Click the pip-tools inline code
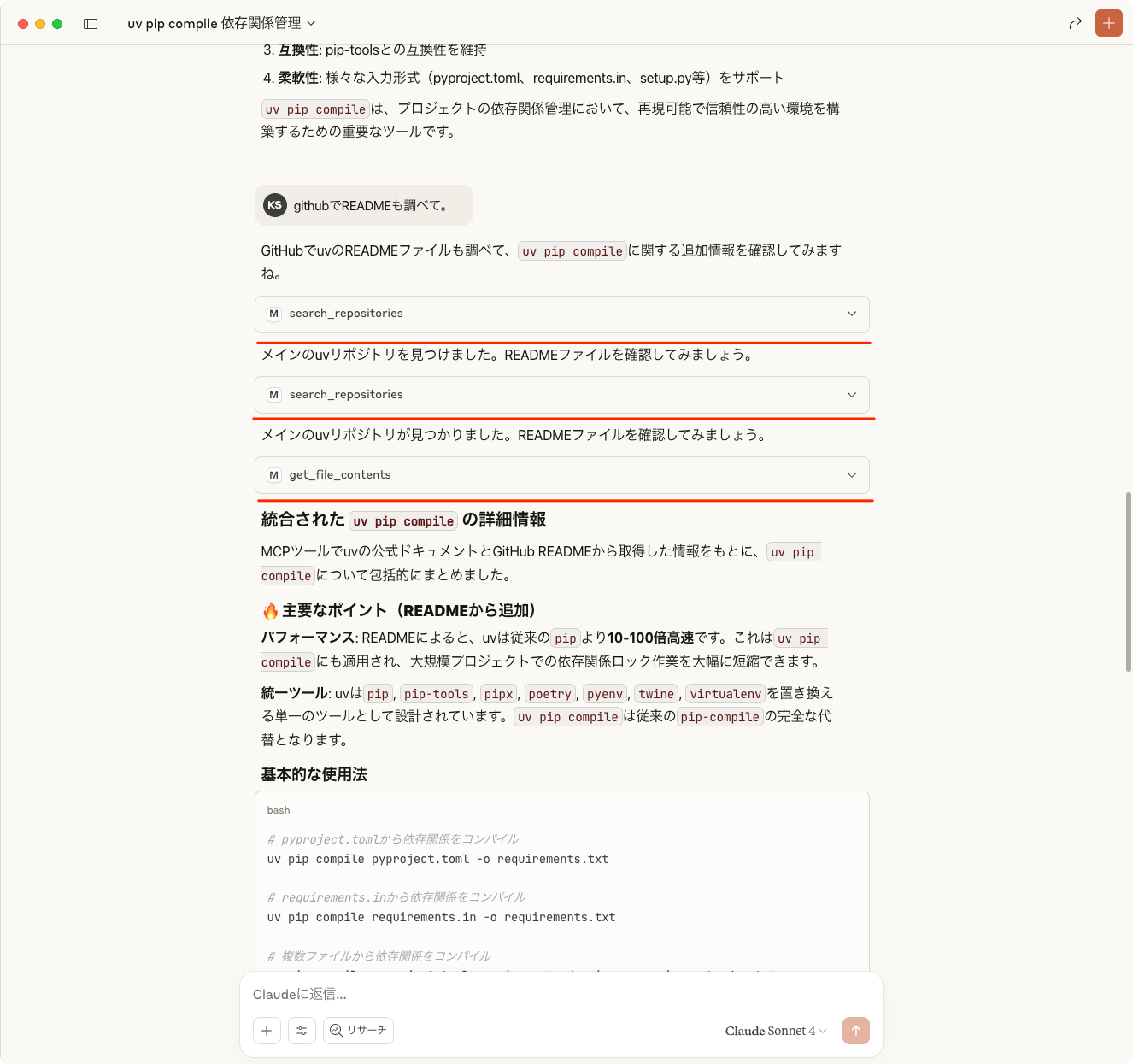 [436, 694]
